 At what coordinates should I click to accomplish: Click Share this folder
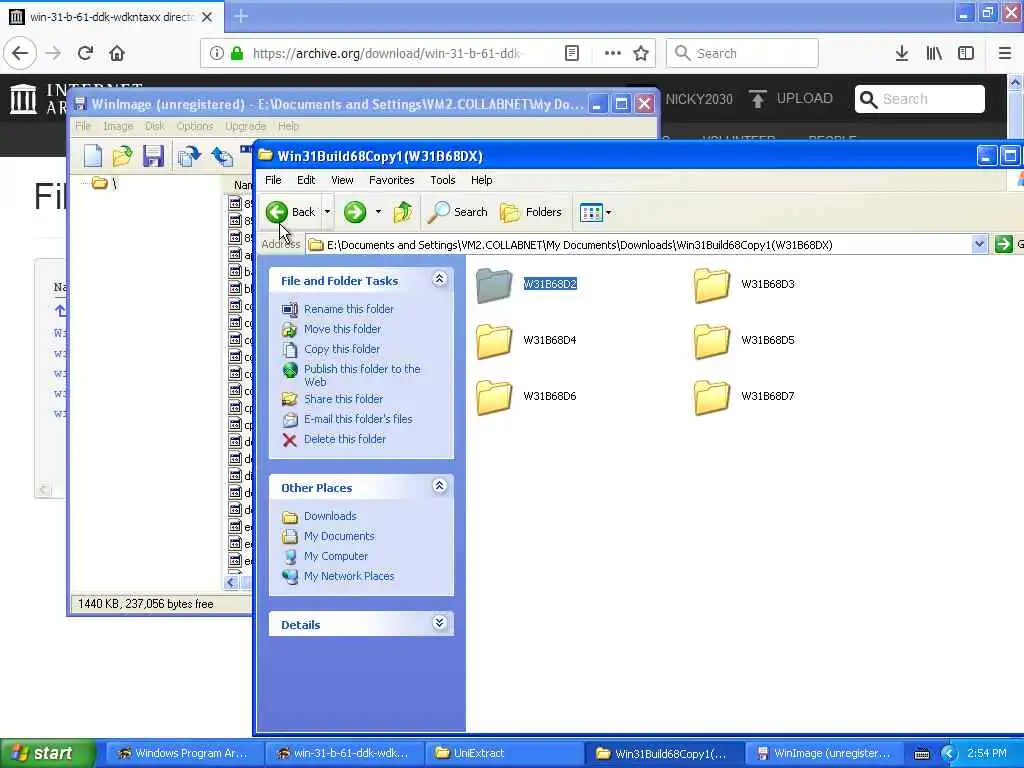pyautogui.click(x=343, y=399)
